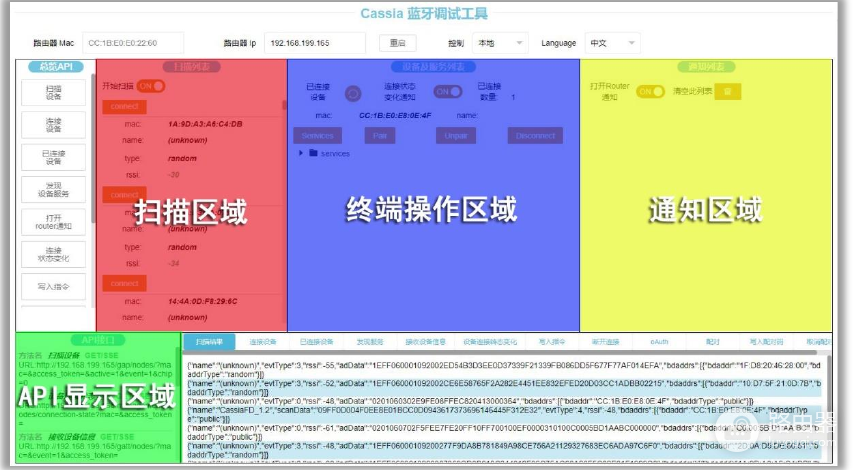Screen dimensions: 855x470
Task: Open the 配对 tab
Action: pos(712,342)
